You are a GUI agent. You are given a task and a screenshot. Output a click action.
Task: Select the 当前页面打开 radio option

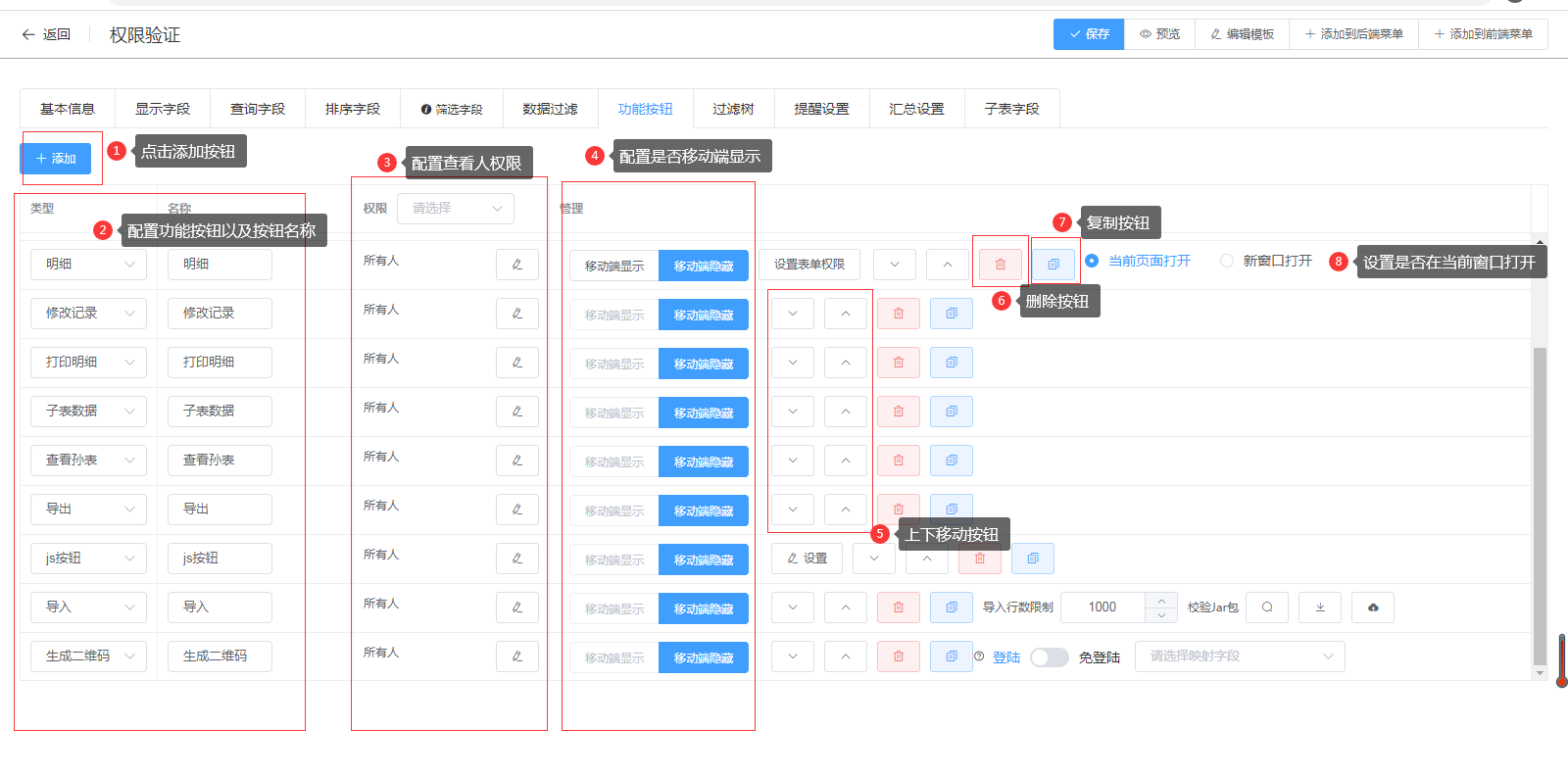pyautogui.click(x=1092, y=261)
